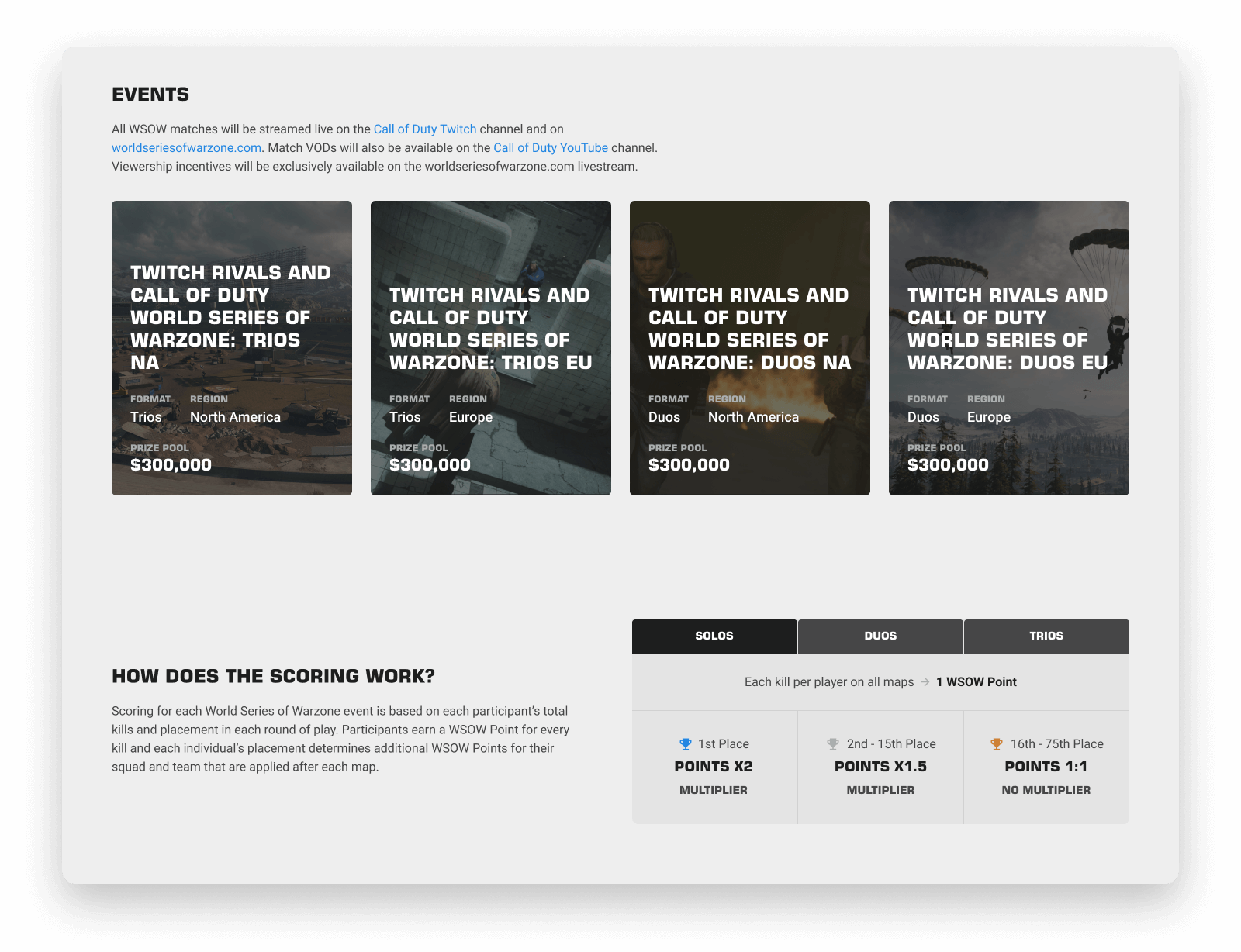1241x952 pixels.
Task: Click the blue 1st Place trophy icon
Action: click(x=686, y=744)
